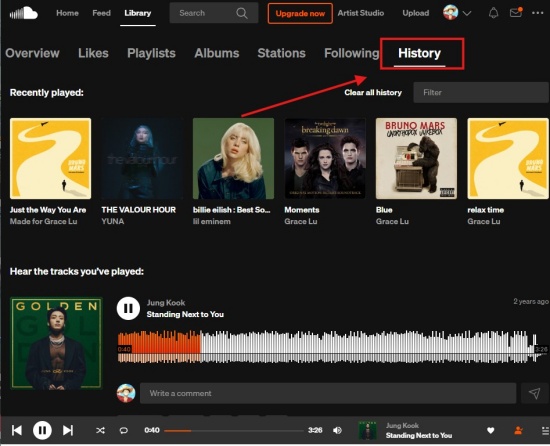Image resolution: width=550 pixels, height=446 pixels.
Task: Switch to Overview tab
Action: pos(32,53)
